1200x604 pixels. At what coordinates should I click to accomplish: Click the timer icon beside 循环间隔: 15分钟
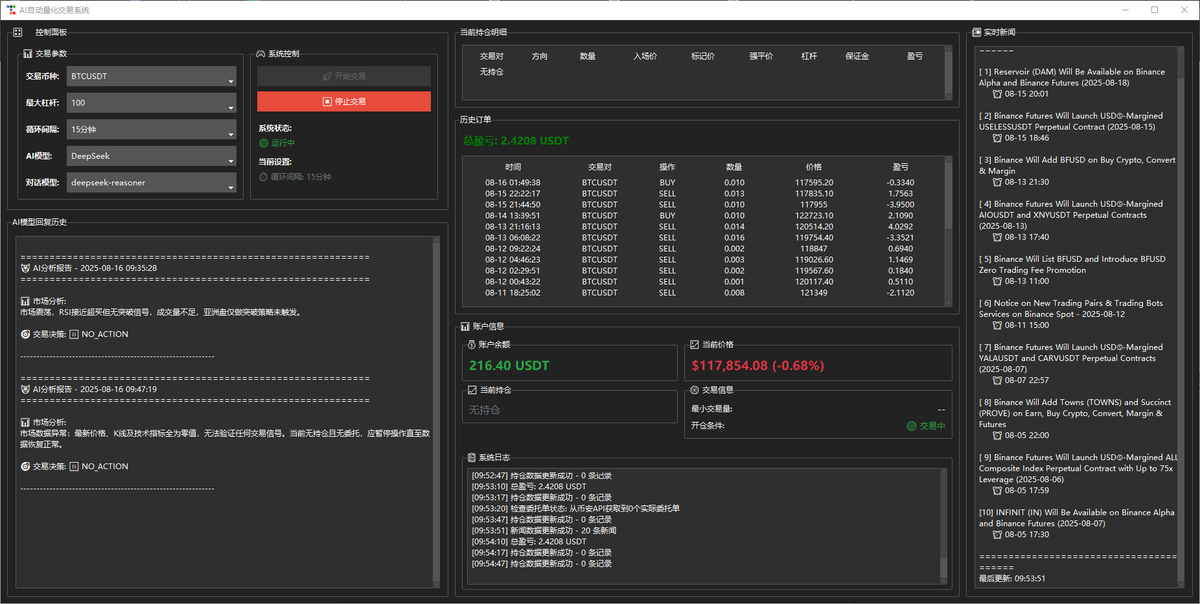click(265, 177)
